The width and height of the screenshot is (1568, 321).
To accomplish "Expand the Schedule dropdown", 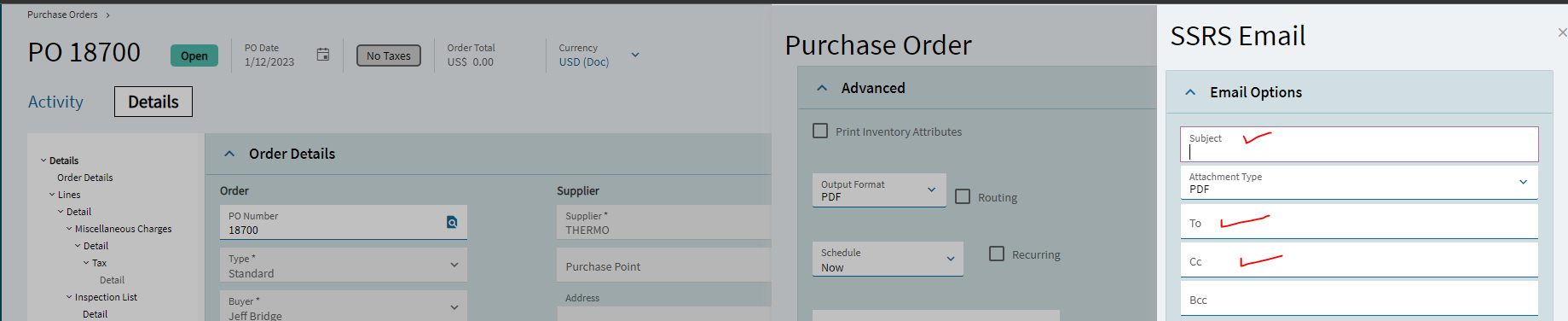I will pyautogui.click(x=888, y=259).
